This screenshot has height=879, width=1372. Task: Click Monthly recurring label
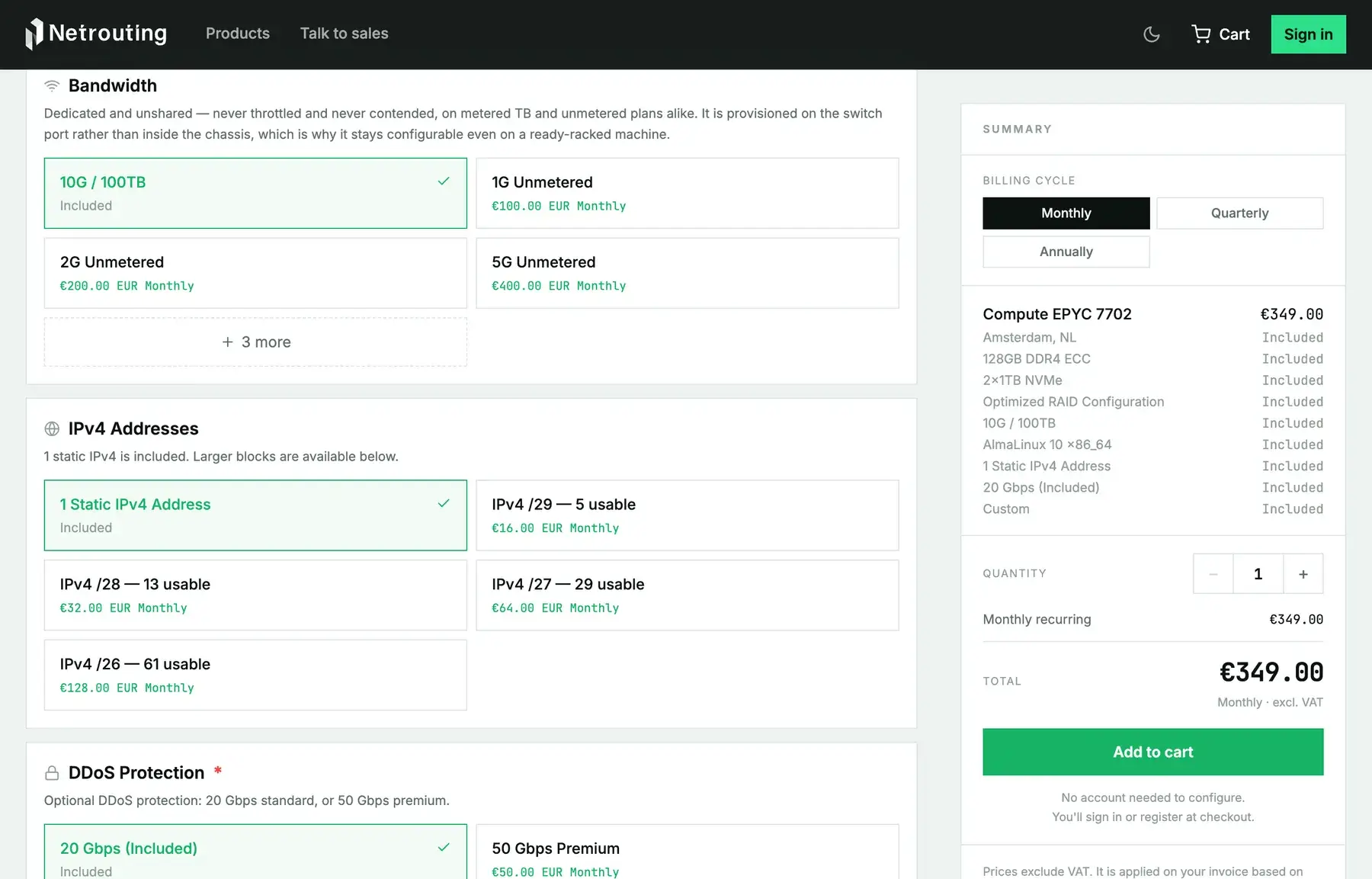coord(1037,620)
